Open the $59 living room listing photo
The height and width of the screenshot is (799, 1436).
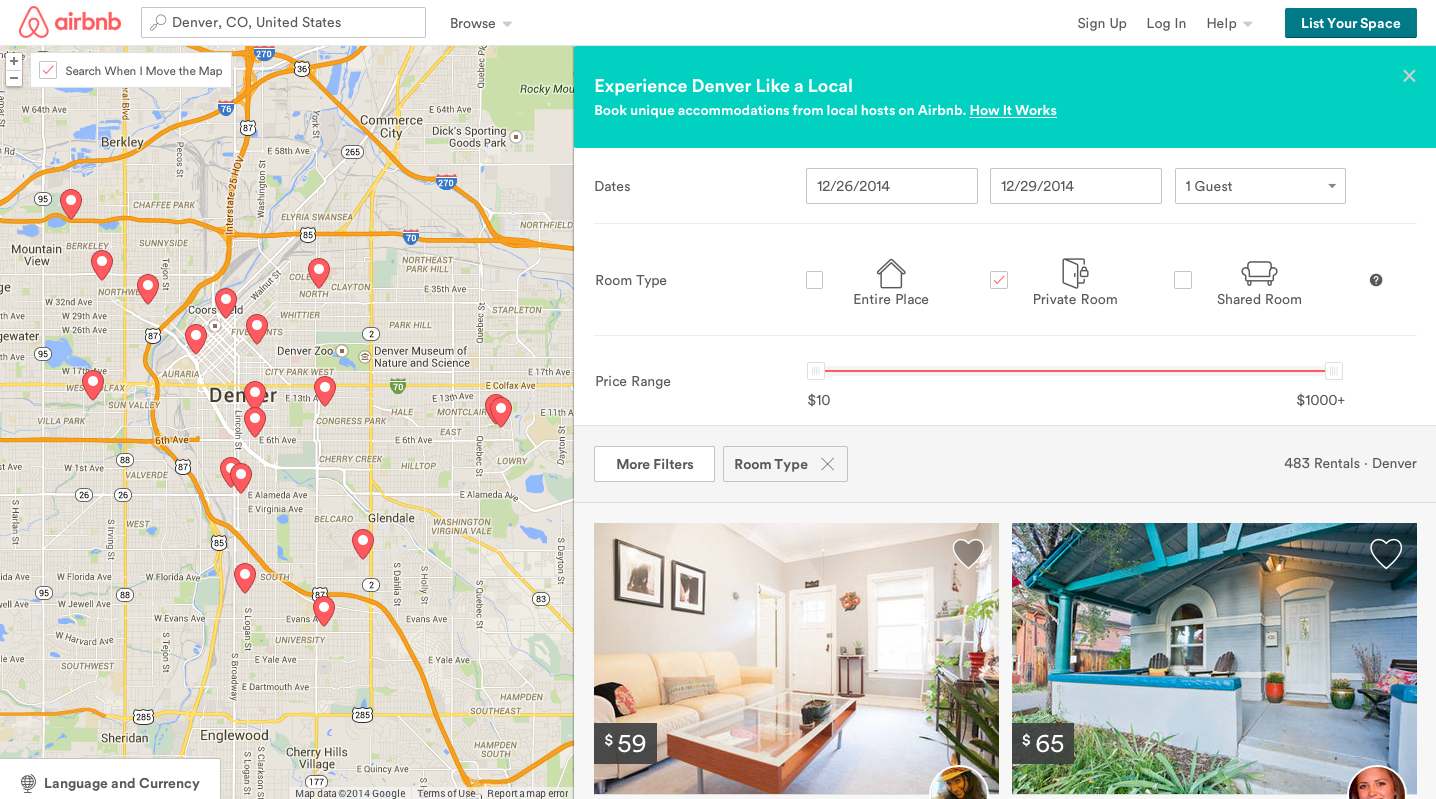796,658
